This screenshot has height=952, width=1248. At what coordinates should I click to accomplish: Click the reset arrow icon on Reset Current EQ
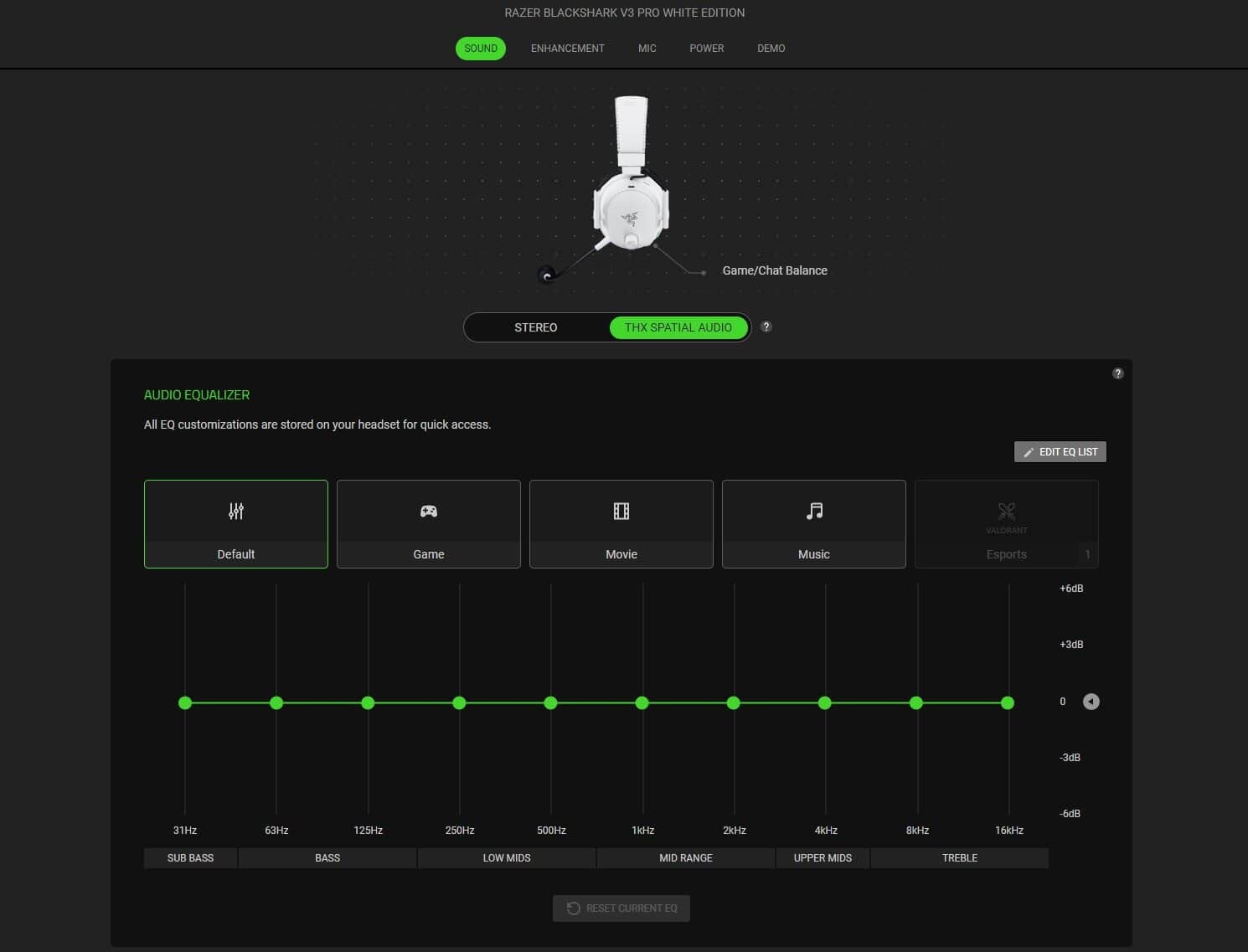point(573,908)
